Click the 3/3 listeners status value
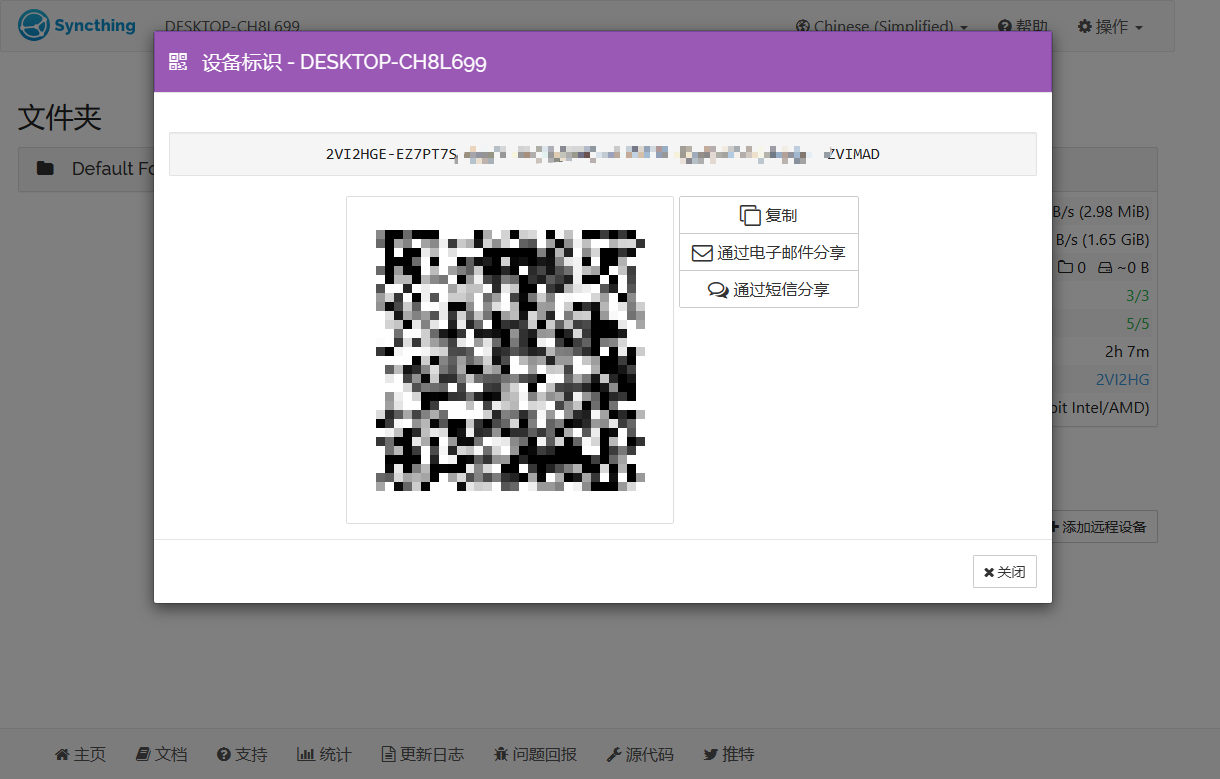 (x=1138, y=296)
